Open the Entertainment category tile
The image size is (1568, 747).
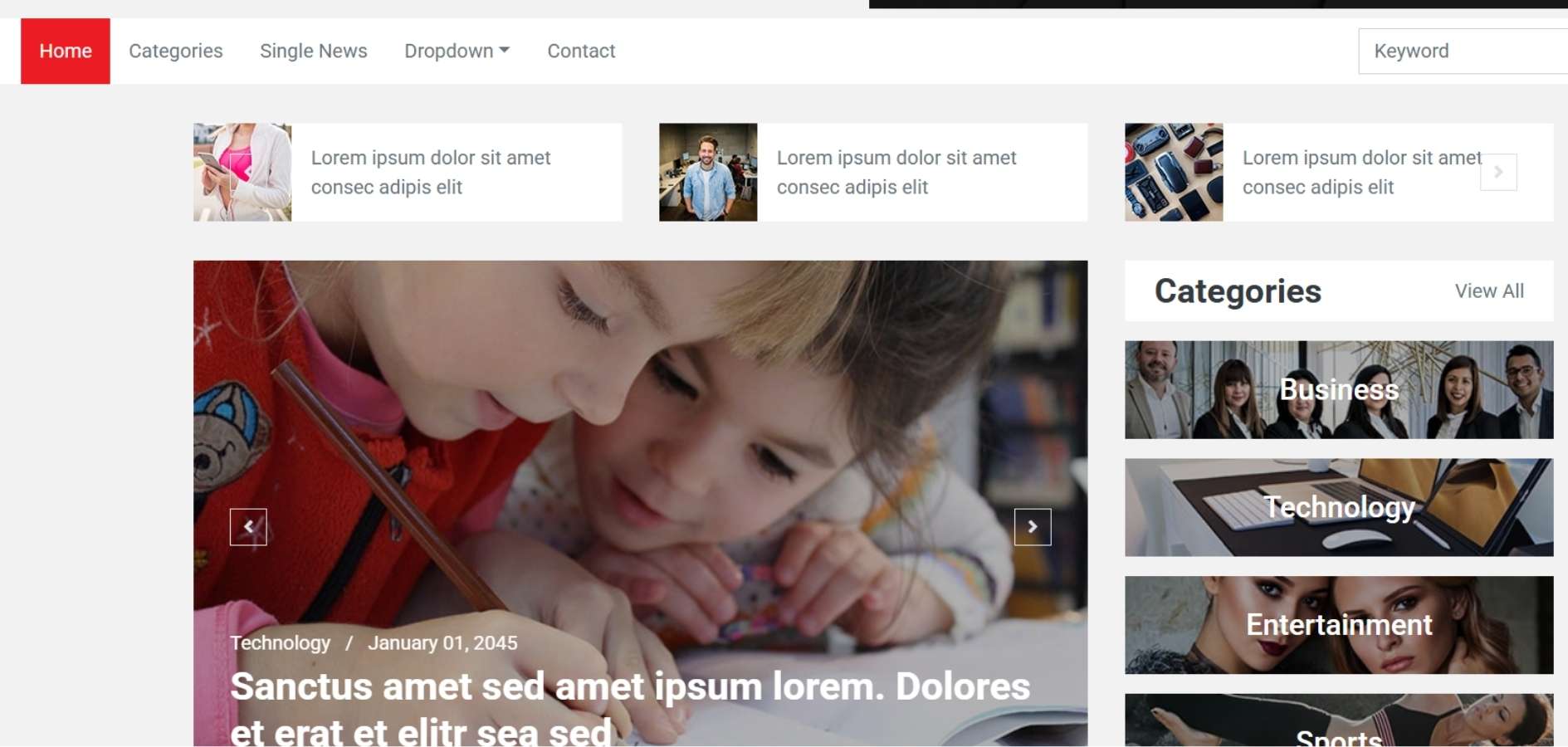pos(1339,625)
